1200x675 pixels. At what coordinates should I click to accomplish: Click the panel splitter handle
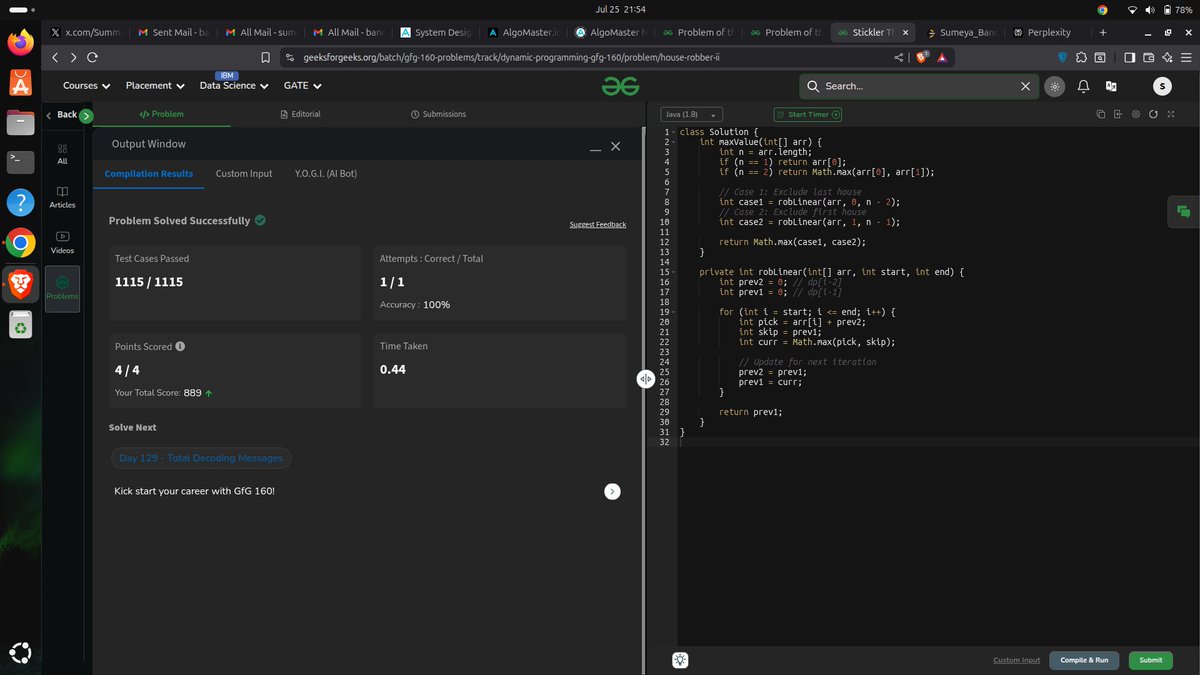[x=646, y=379]
